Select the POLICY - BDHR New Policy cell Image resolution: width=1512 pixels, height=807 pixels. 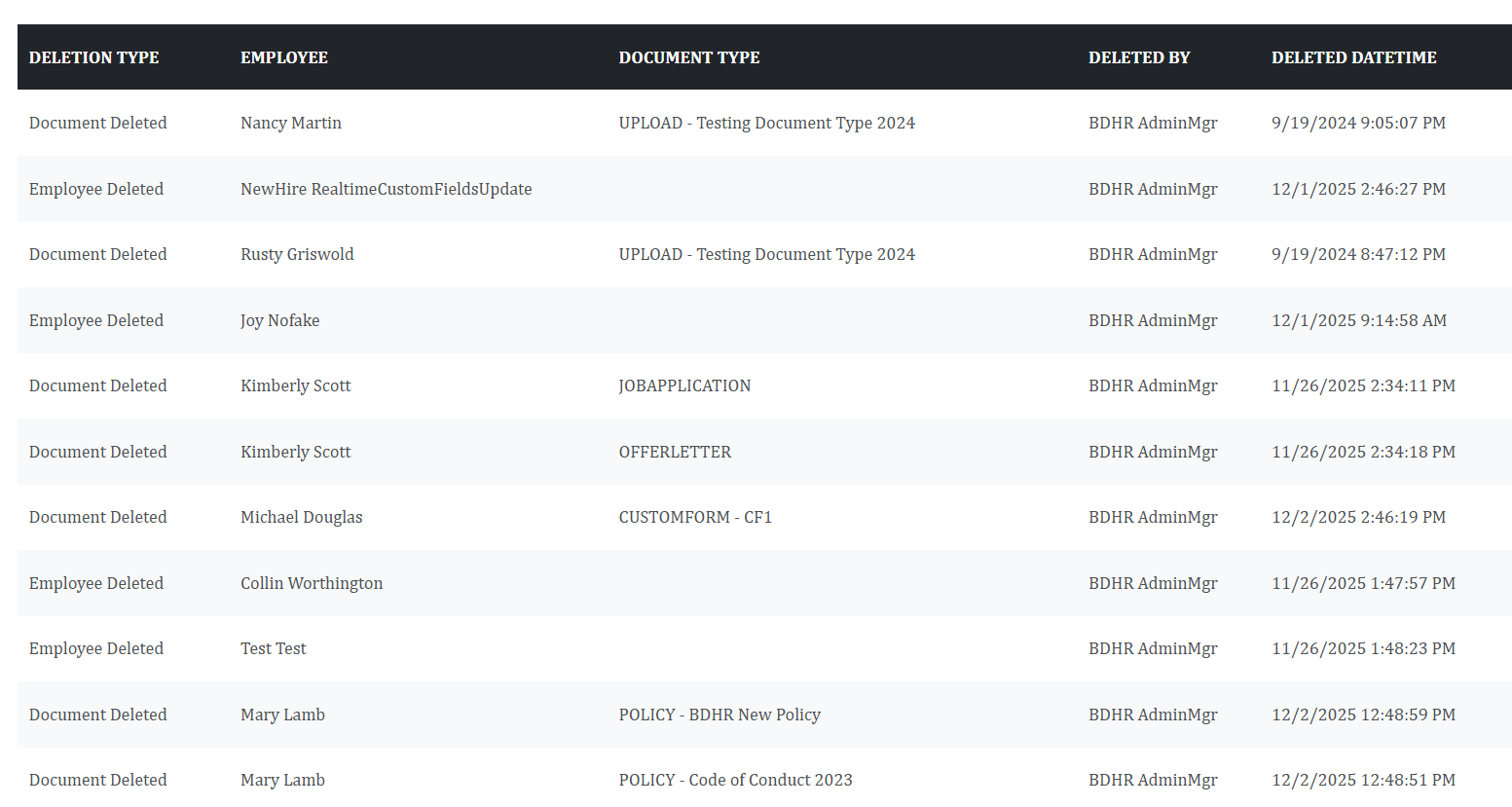(719, 715)
